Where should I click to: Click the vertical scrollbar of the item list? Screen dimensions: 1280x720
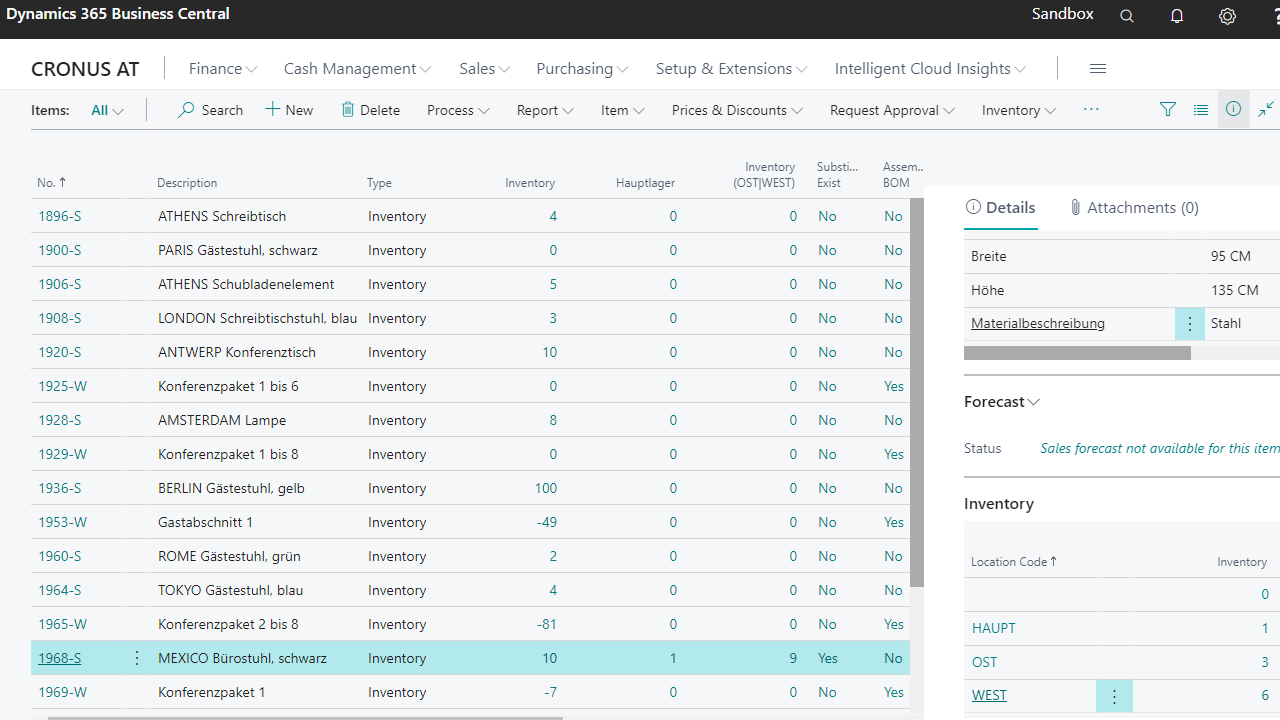(x=916, y=392)
